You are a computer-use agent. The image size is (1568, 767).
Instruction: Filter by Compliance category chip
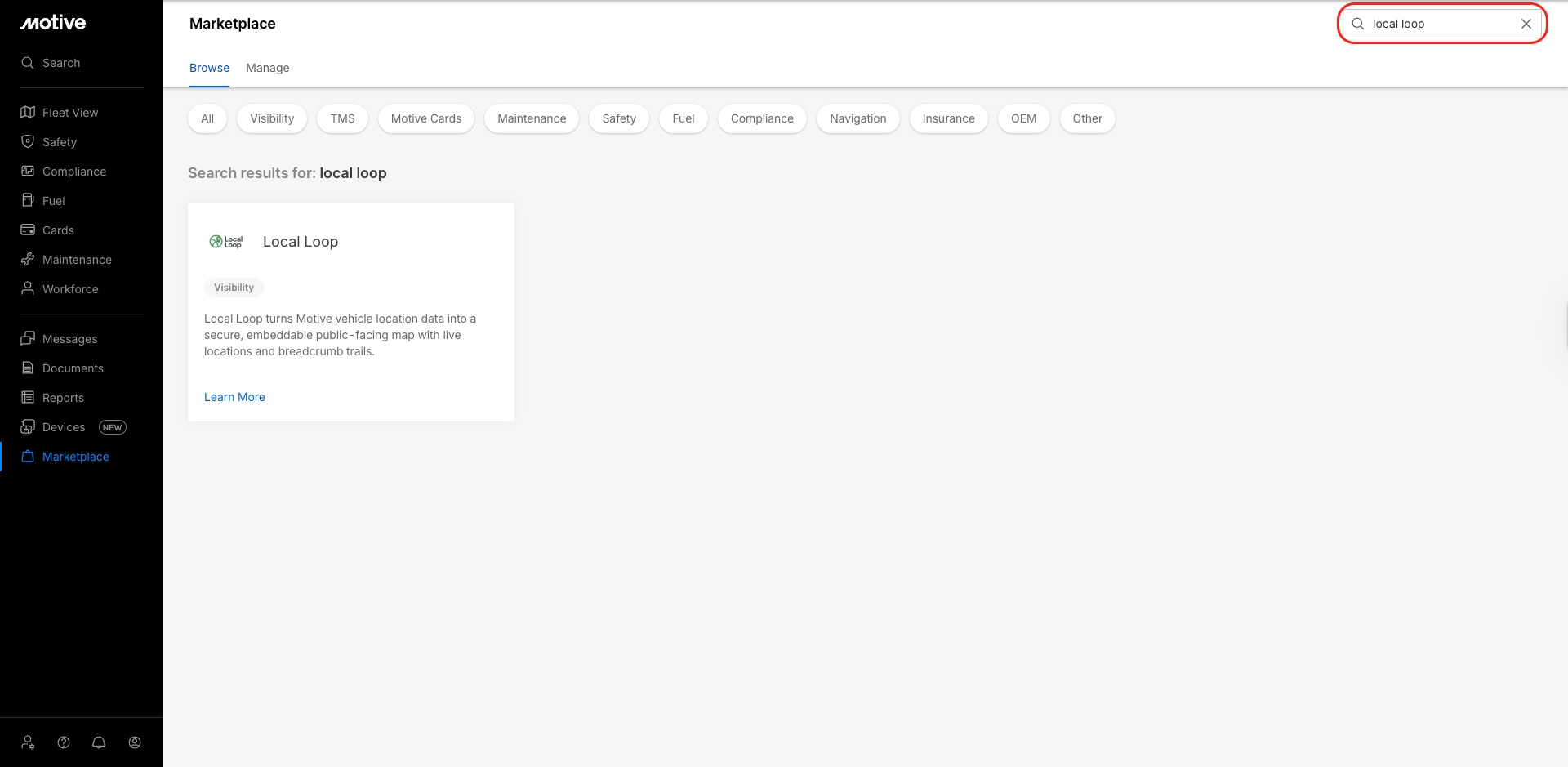[762, 118]
